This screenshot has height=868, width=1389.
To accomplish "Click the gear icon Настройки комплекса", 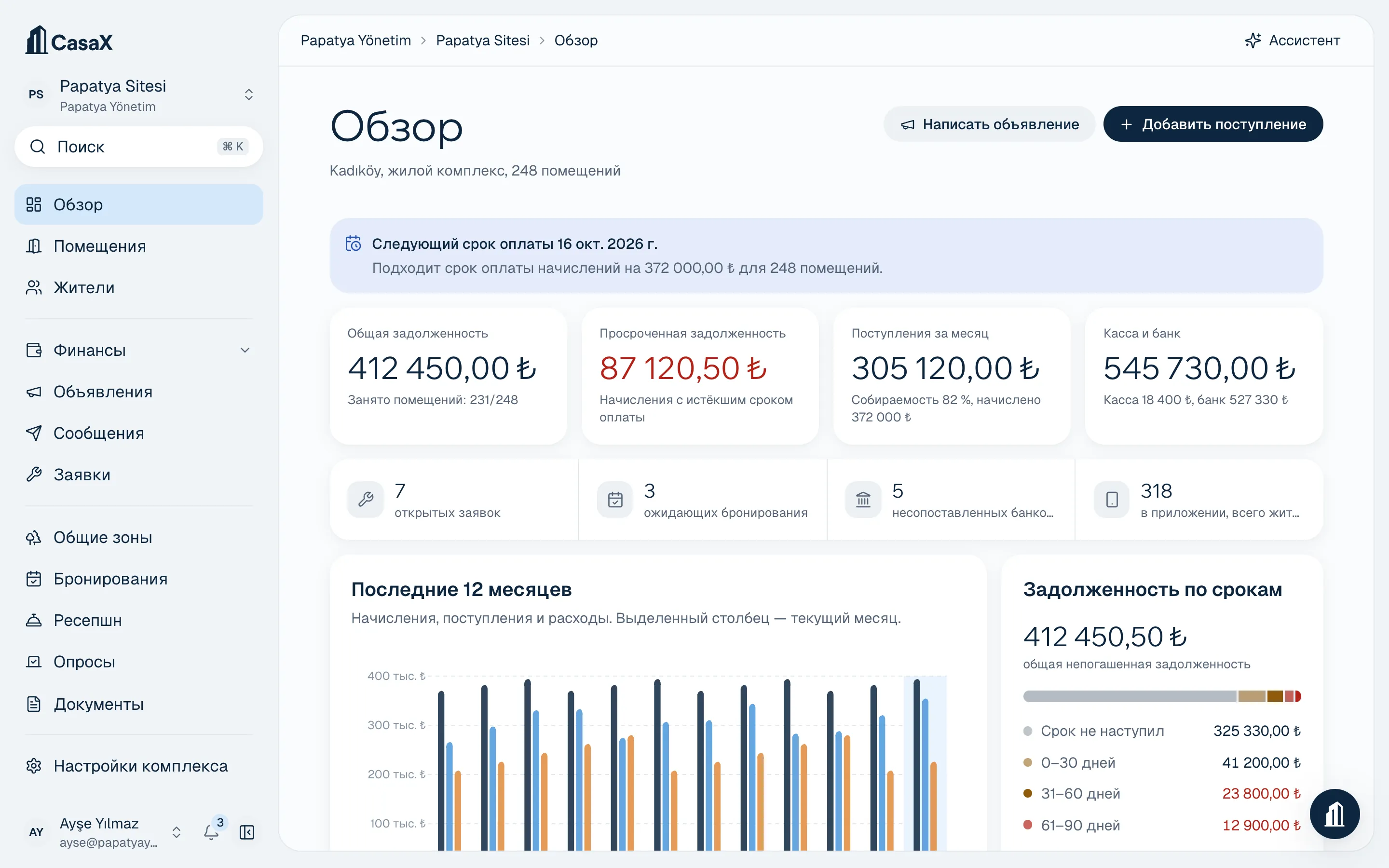I will (34, 766).
